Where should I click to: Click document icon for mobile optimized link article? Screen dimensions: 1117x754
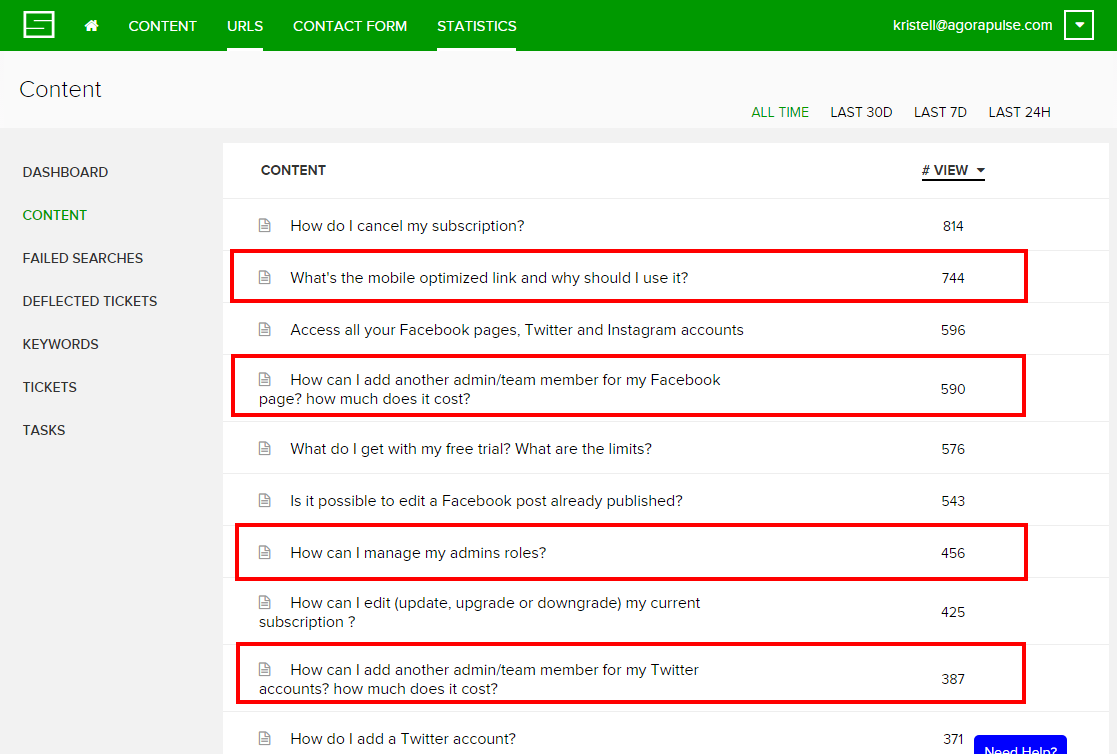coord(265,277)
